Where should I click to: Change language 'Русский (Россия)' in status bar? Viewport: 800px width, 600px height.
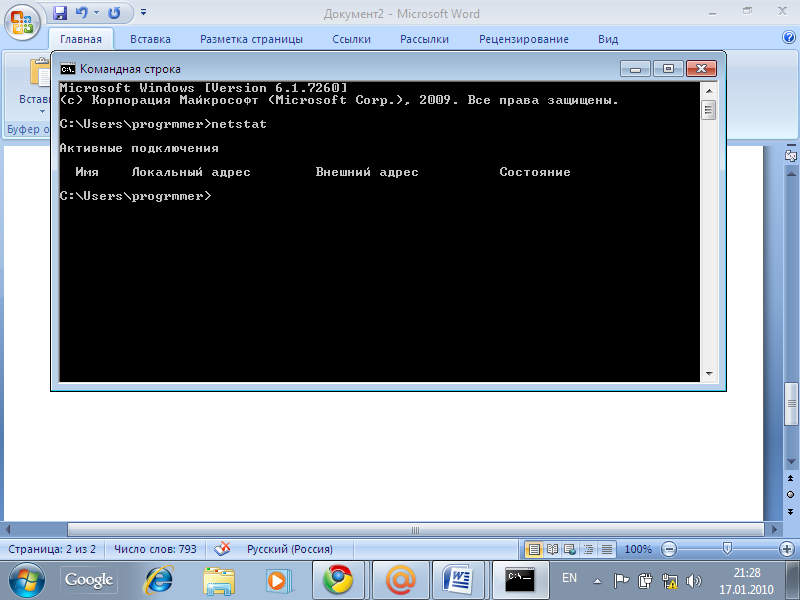point(290,549)
